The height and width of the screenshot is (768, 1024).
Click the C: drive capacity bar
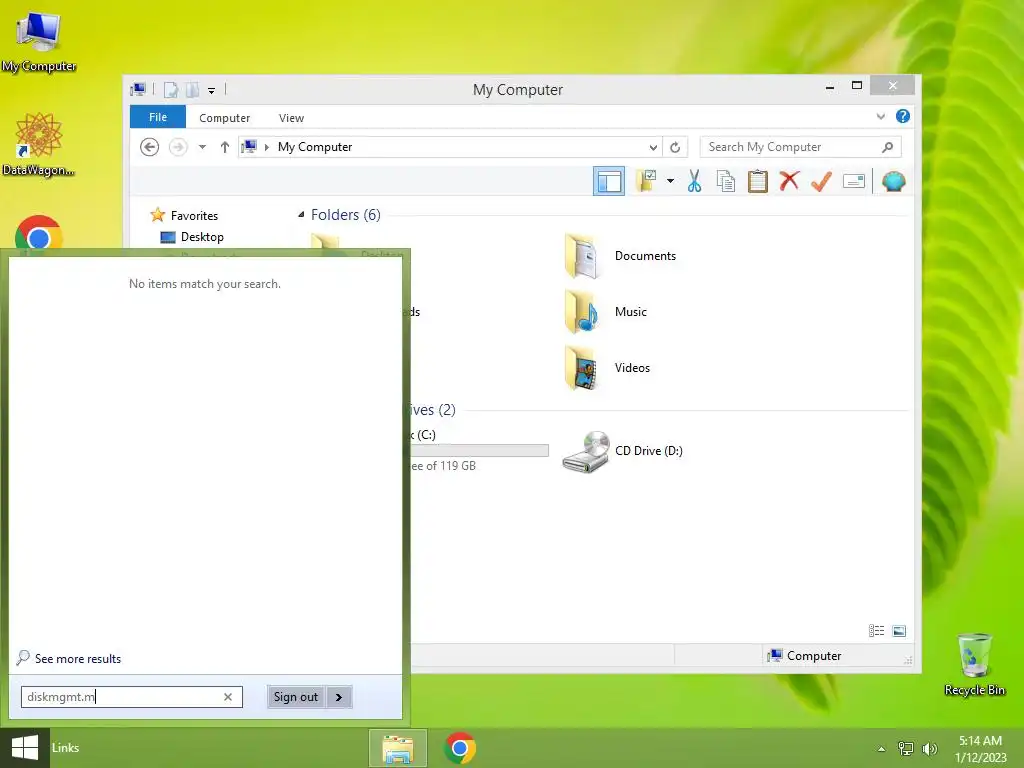point(480,451)
